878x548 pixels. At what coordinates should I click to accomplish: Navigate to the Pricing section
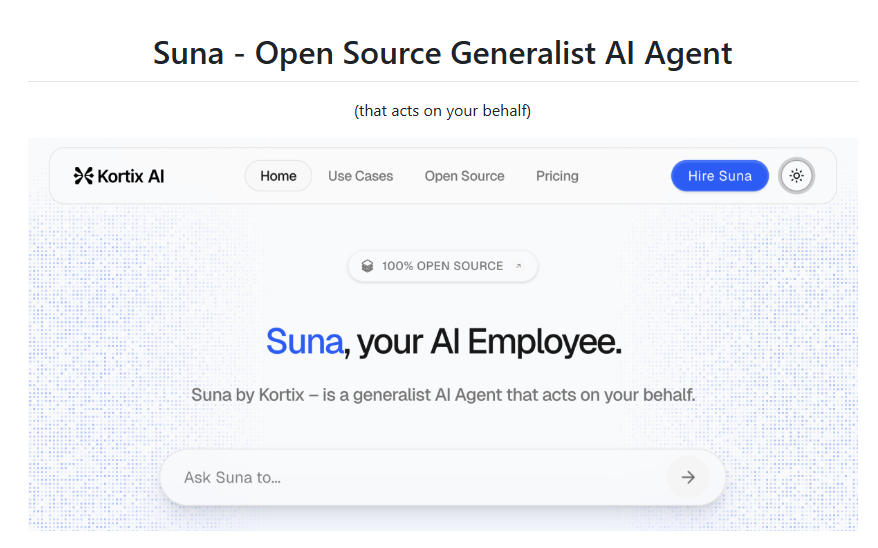click(557, 176)
